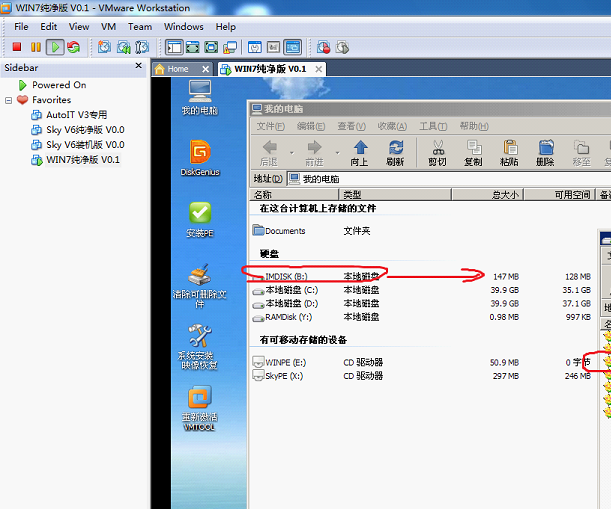The height and width of the screenshot is (510, 611).
Task: Click the 粘贴 paste button
Action: coord(509,153)
